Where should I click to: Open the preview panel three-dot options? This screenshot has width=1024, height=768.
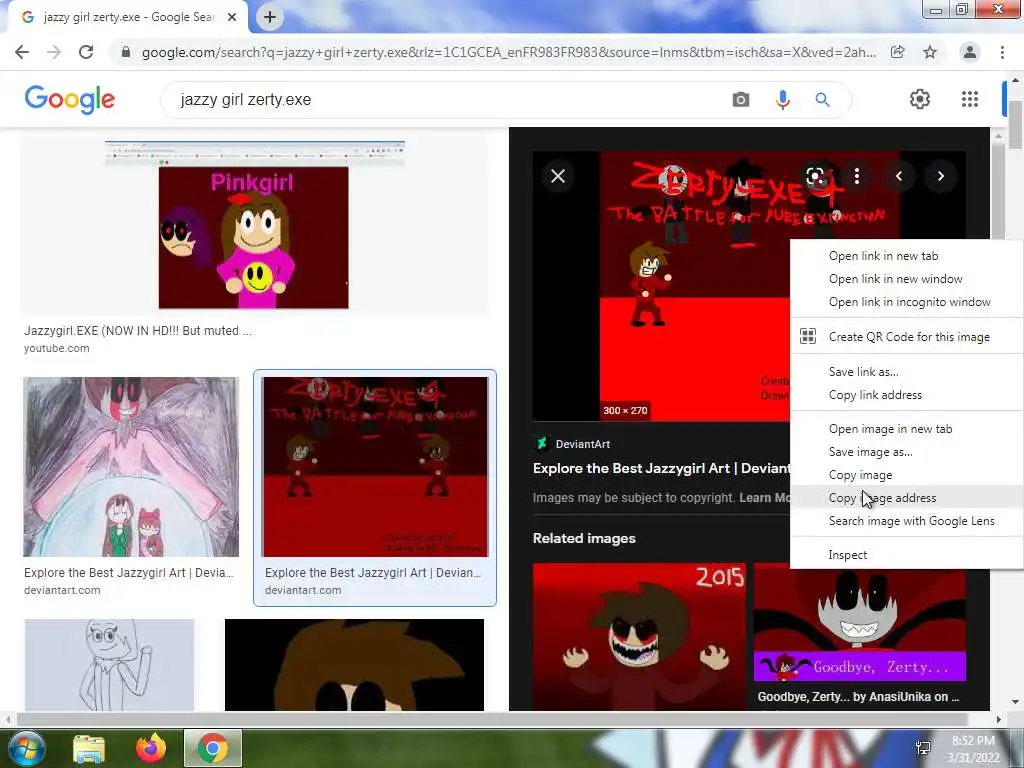tap(857, 176)
